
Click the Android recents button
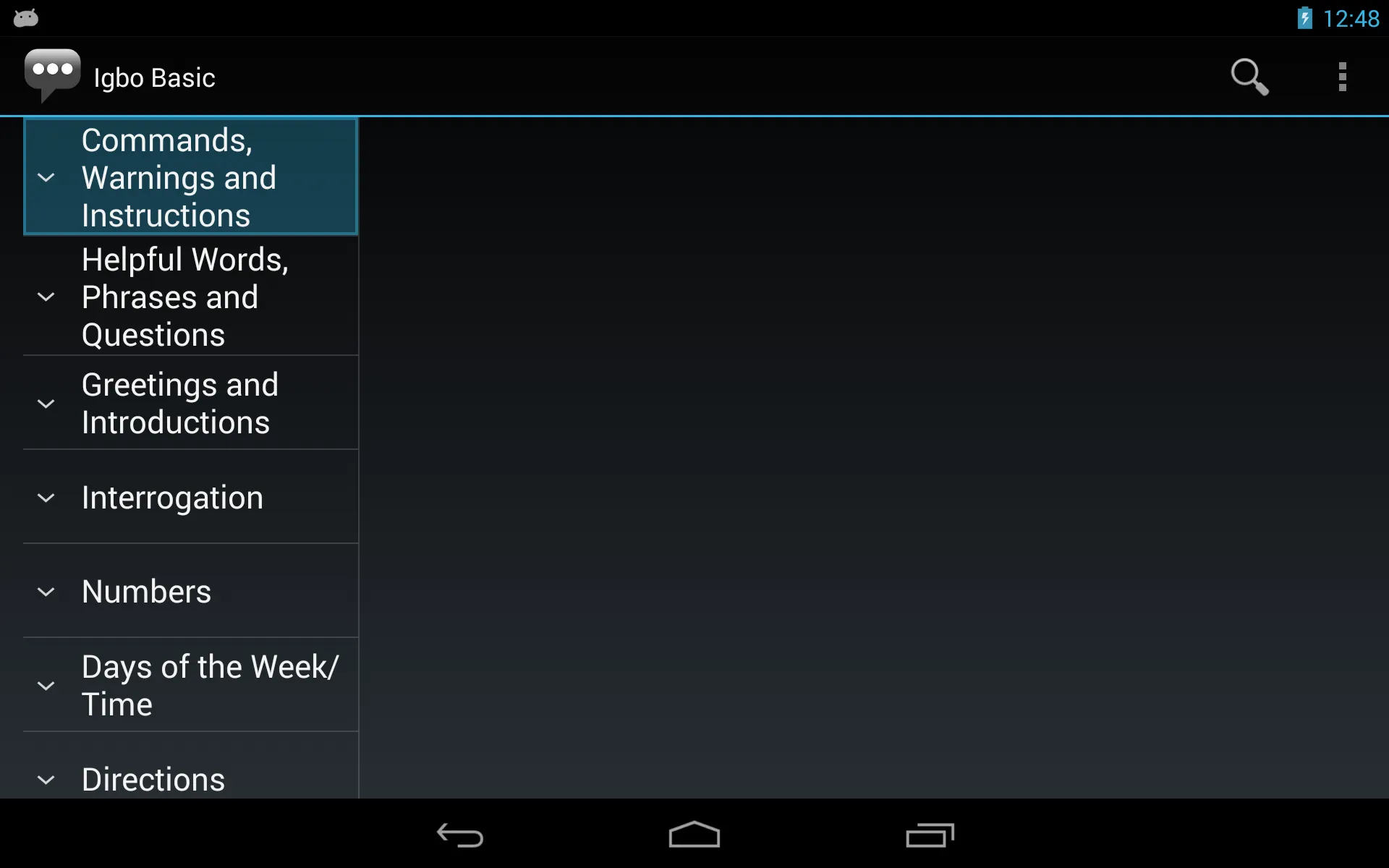[x=928, y=836]
